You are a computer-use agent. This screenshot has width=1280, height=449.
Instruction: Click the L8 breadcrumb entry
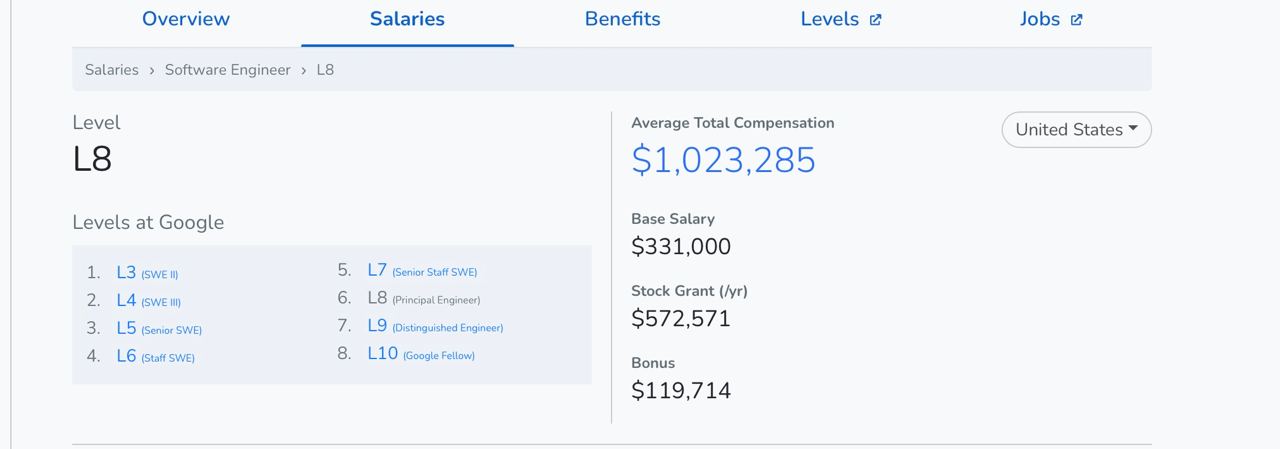point(325,70)
